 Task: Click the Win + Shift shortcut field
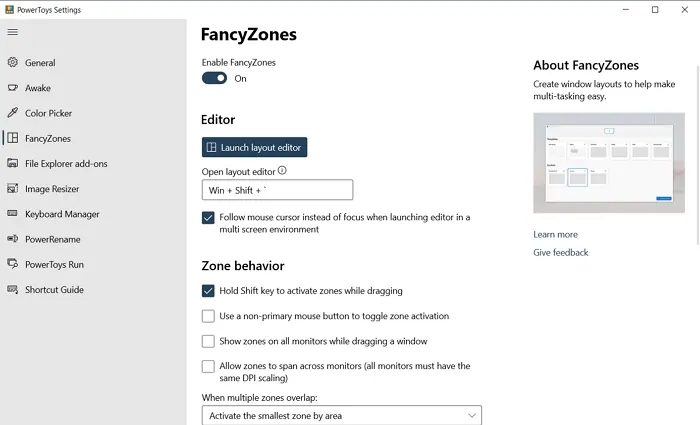click(277, 190)
